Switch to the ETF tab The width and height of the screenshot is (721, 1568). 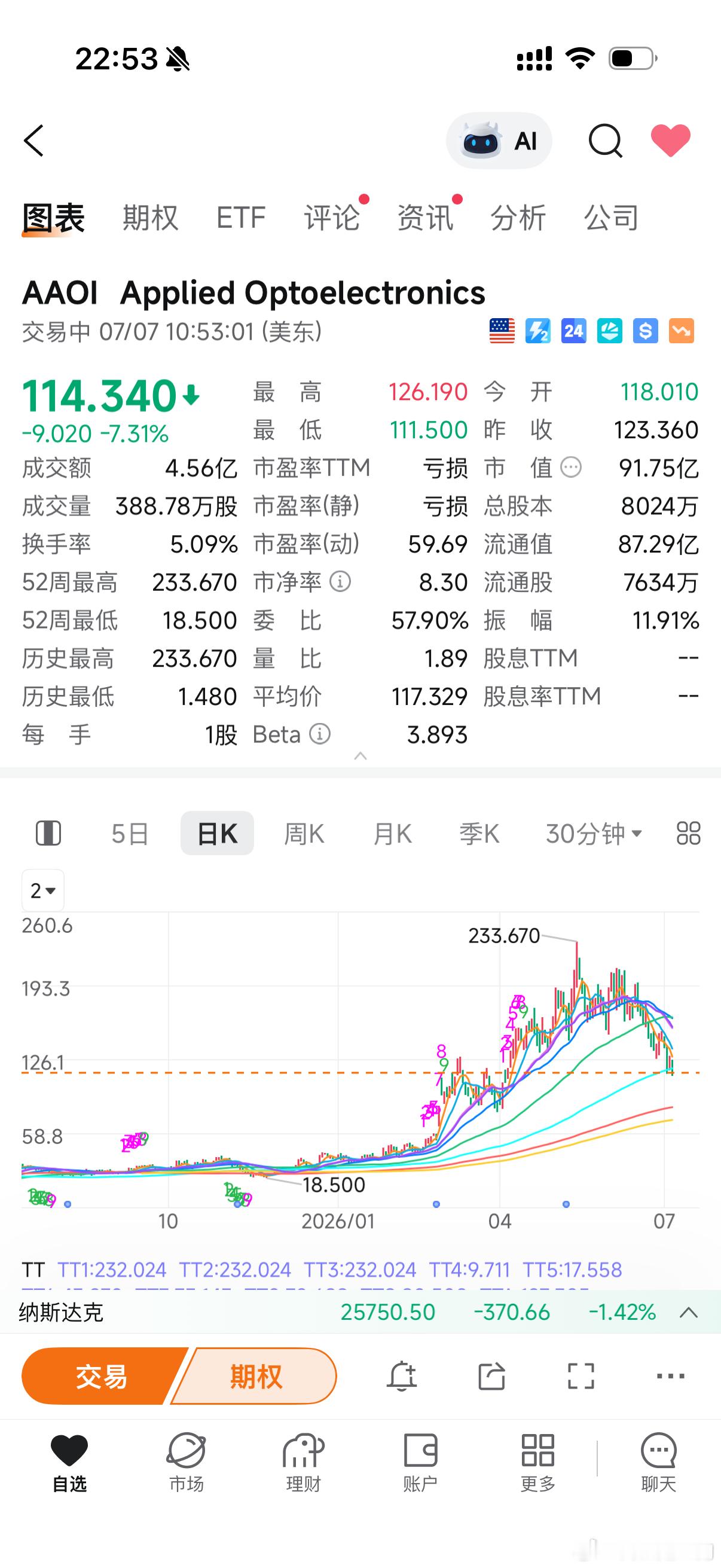[241, 218]
